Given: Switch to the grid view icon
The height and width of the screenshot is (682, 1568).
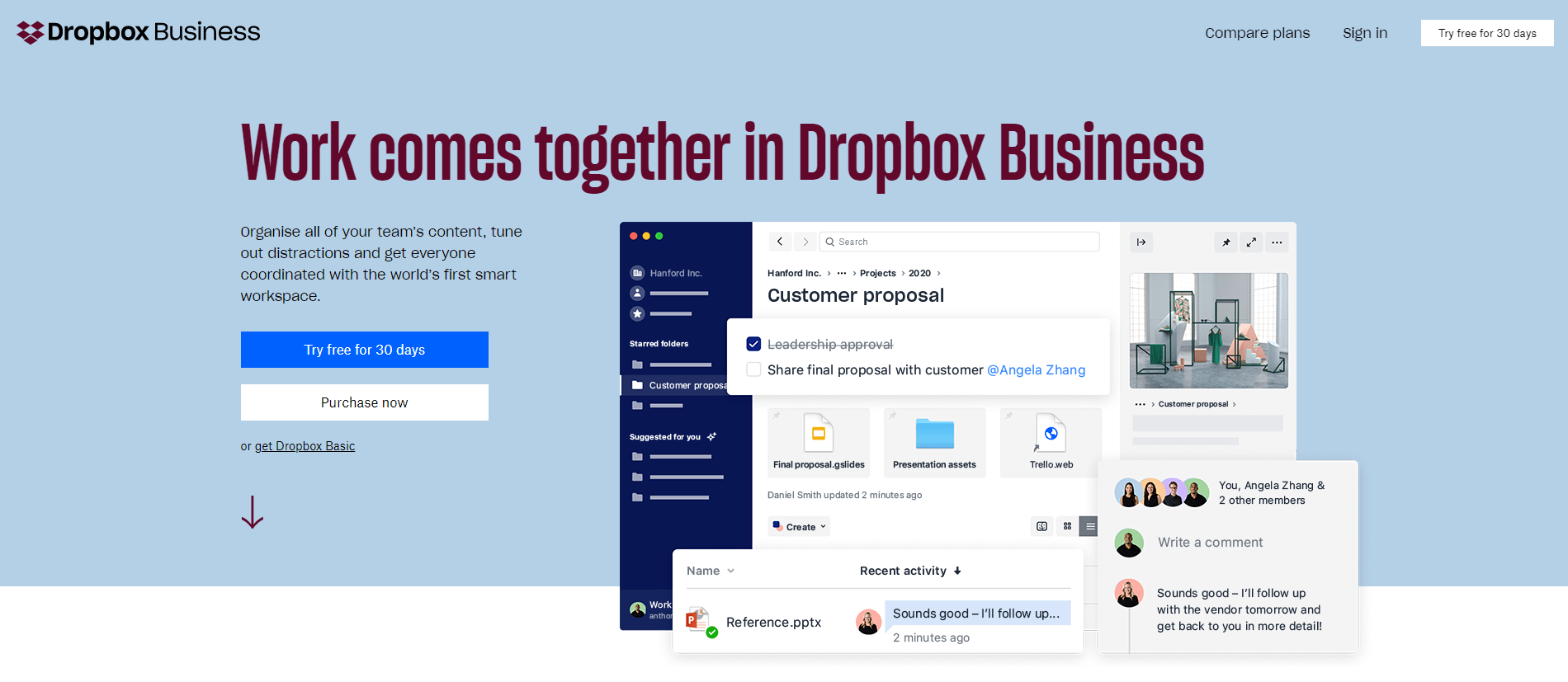Looking at the screenshot, I should (x=1067, y=526).
